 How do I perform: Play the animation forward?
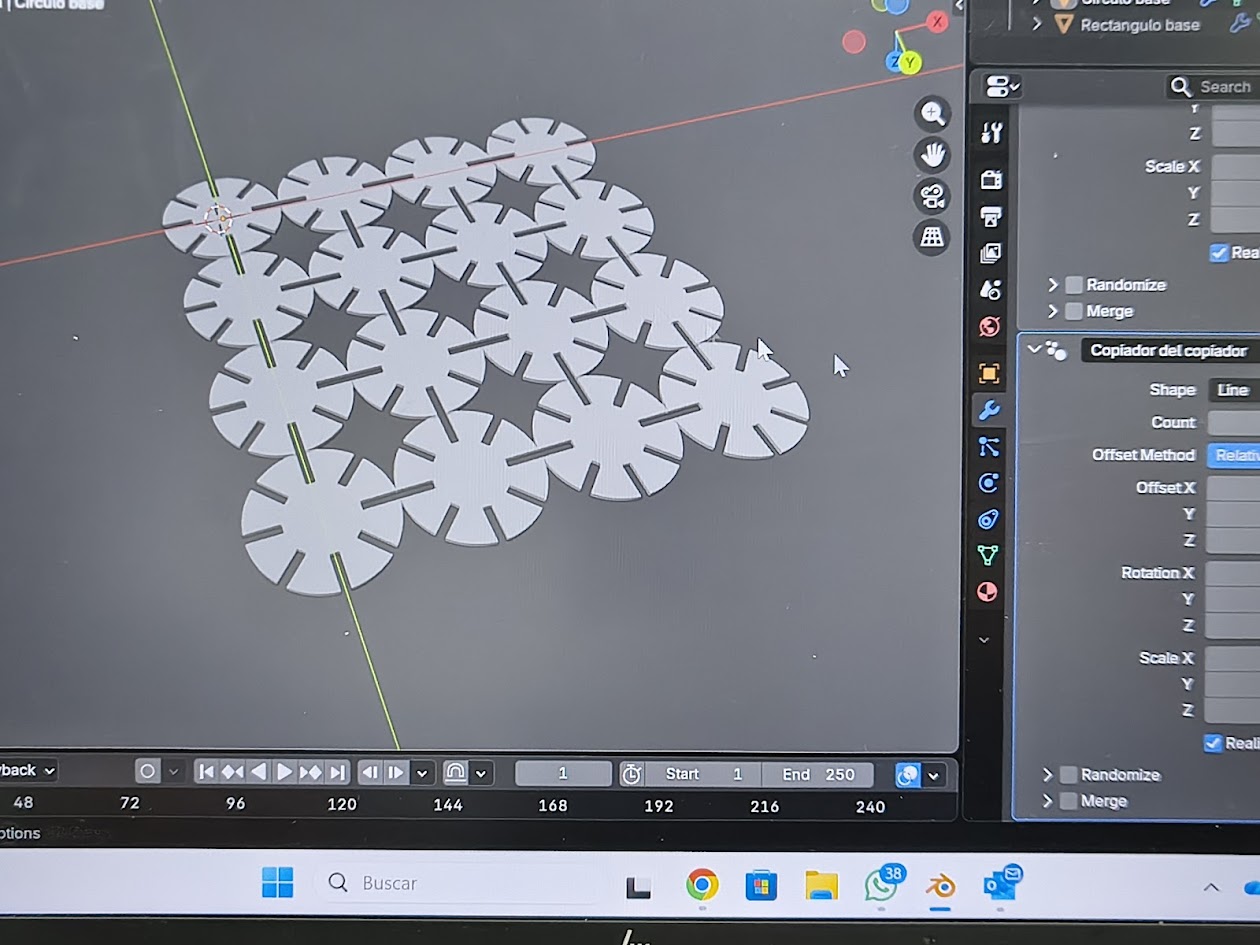coord(284,772)
